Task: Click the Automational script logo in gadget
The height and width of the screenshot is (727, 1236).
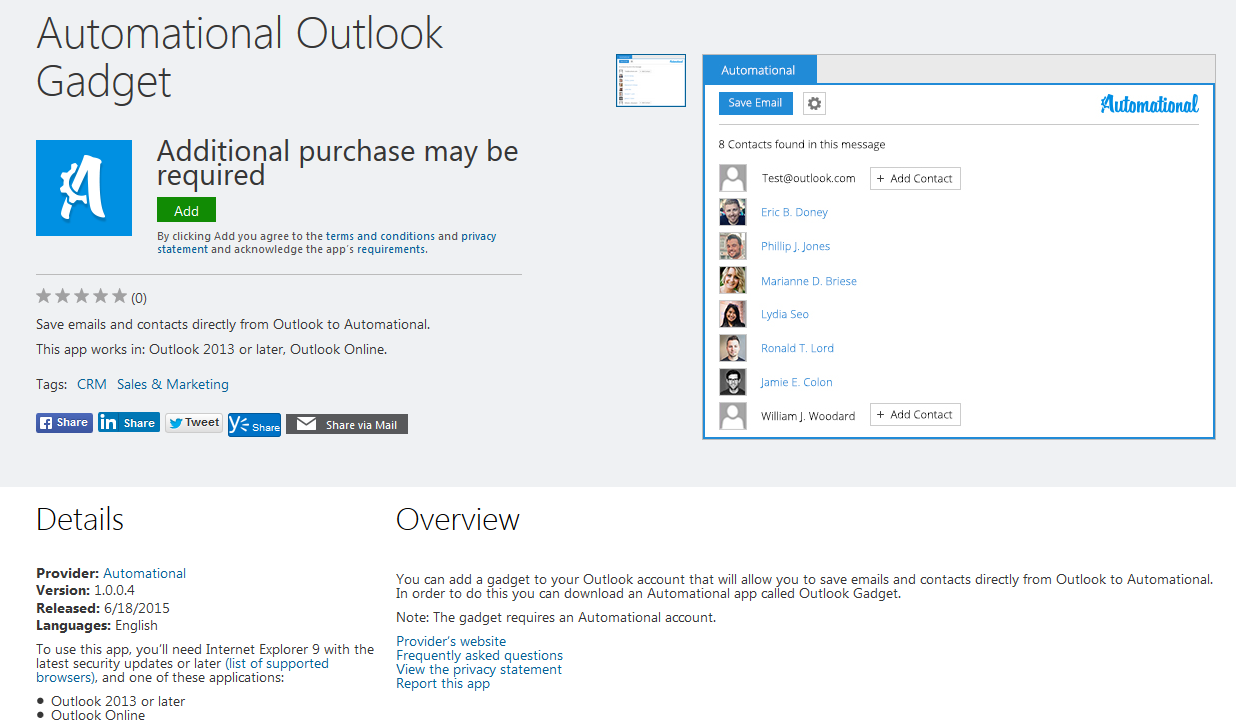Action: tap(1149, 104)
